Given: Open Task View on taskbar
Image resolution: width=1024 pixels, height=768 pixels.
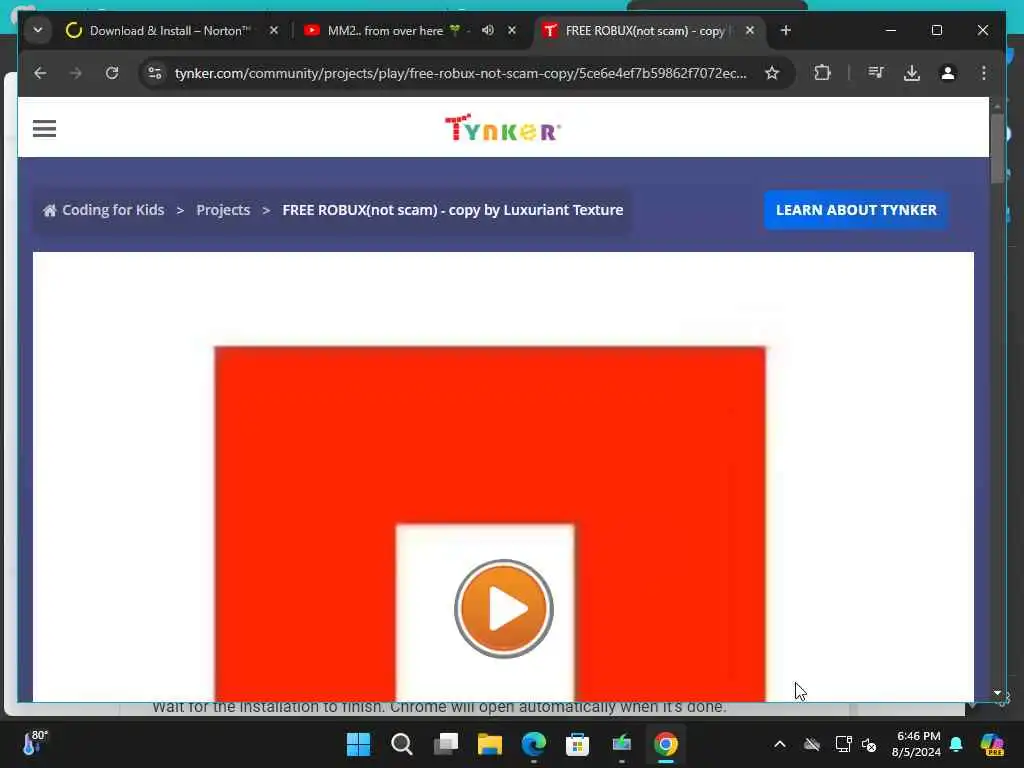Looking at the screenshot, I should (446, 744).
